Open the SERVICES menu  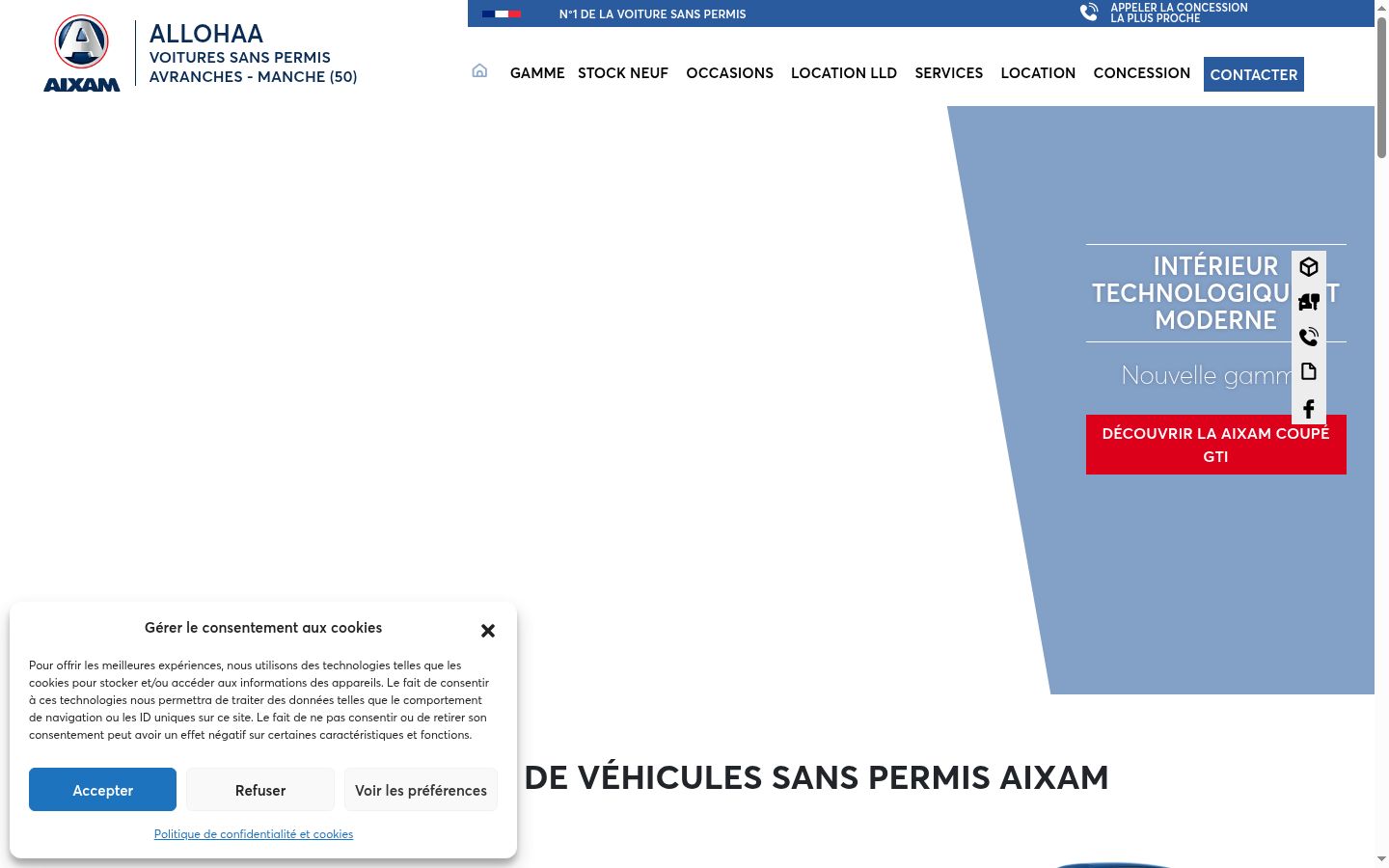pyautogui.click(x=949, y=73)
